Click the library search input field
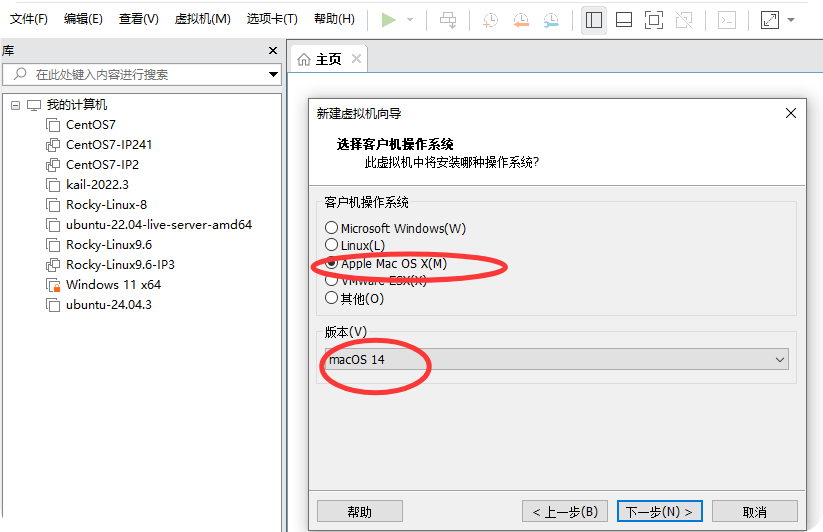The height and width of the screenshot is (532, 823). [142, 75]
